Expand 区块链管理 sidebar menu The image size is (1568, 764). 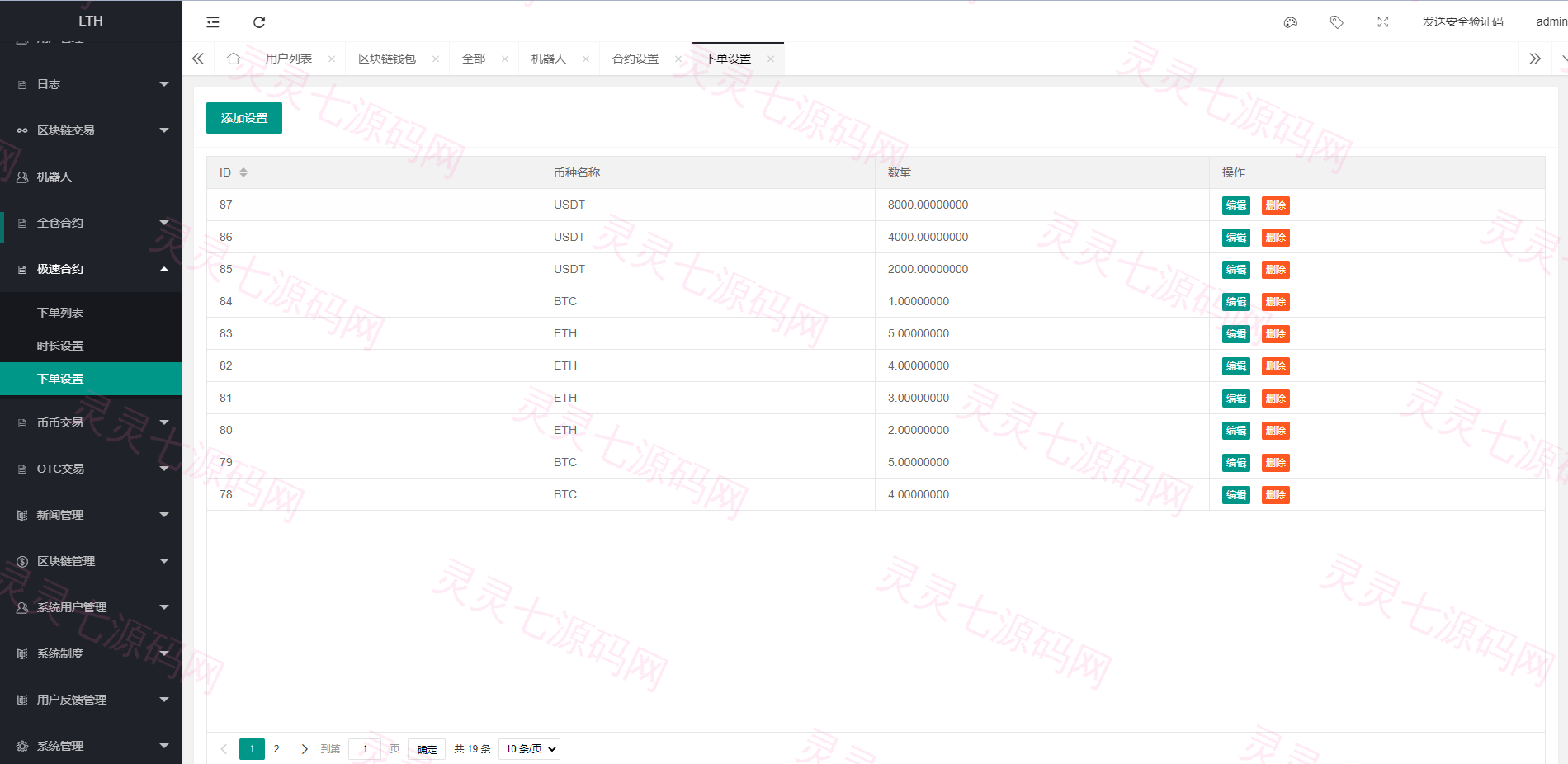pyautogui.click(x=91, y=561)
